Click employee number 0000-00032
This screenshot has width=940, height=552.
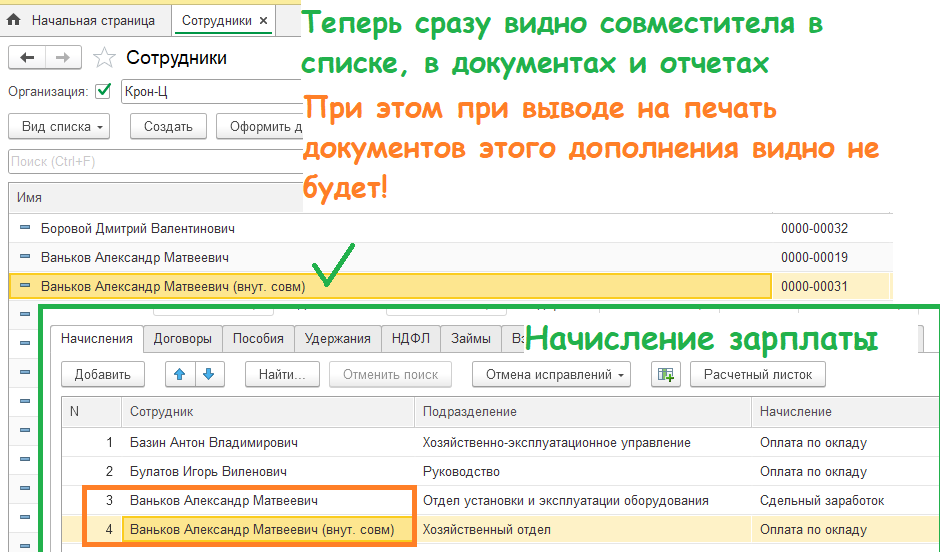tap(814, 228)
